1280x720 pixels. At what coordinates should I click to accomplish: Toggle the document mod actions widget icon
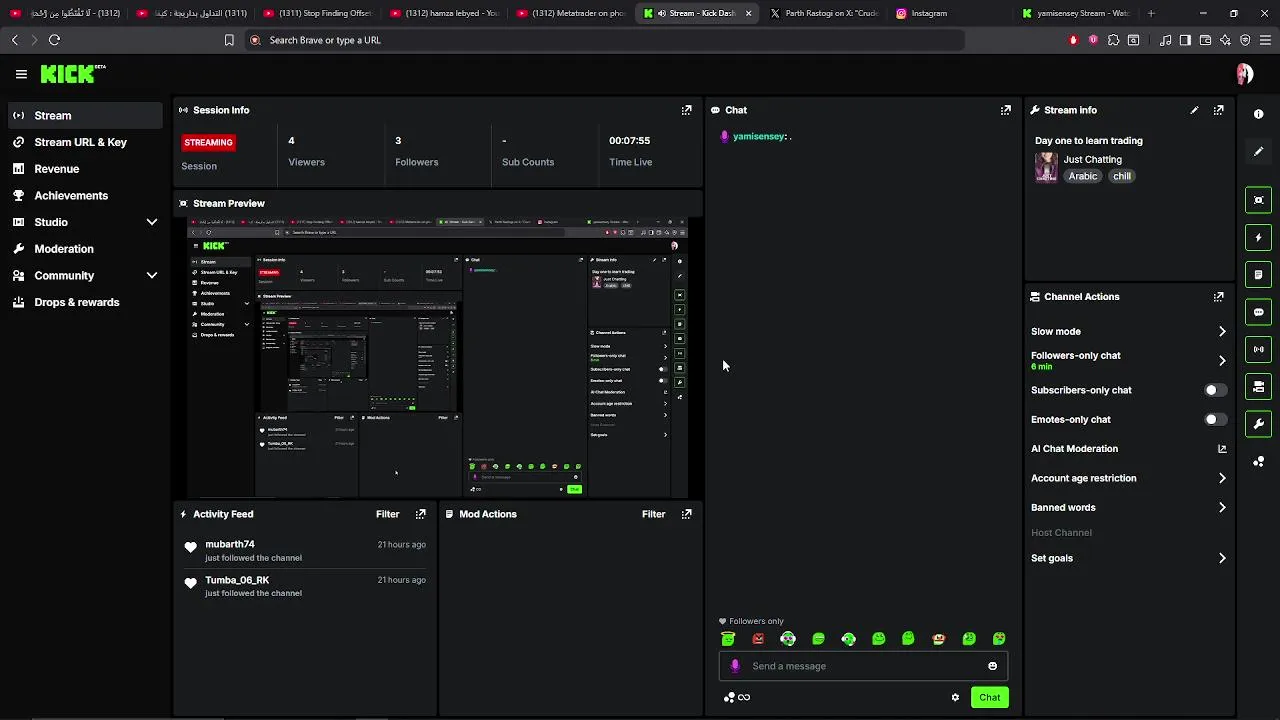pyautogui.click(x=1258, y=275)
